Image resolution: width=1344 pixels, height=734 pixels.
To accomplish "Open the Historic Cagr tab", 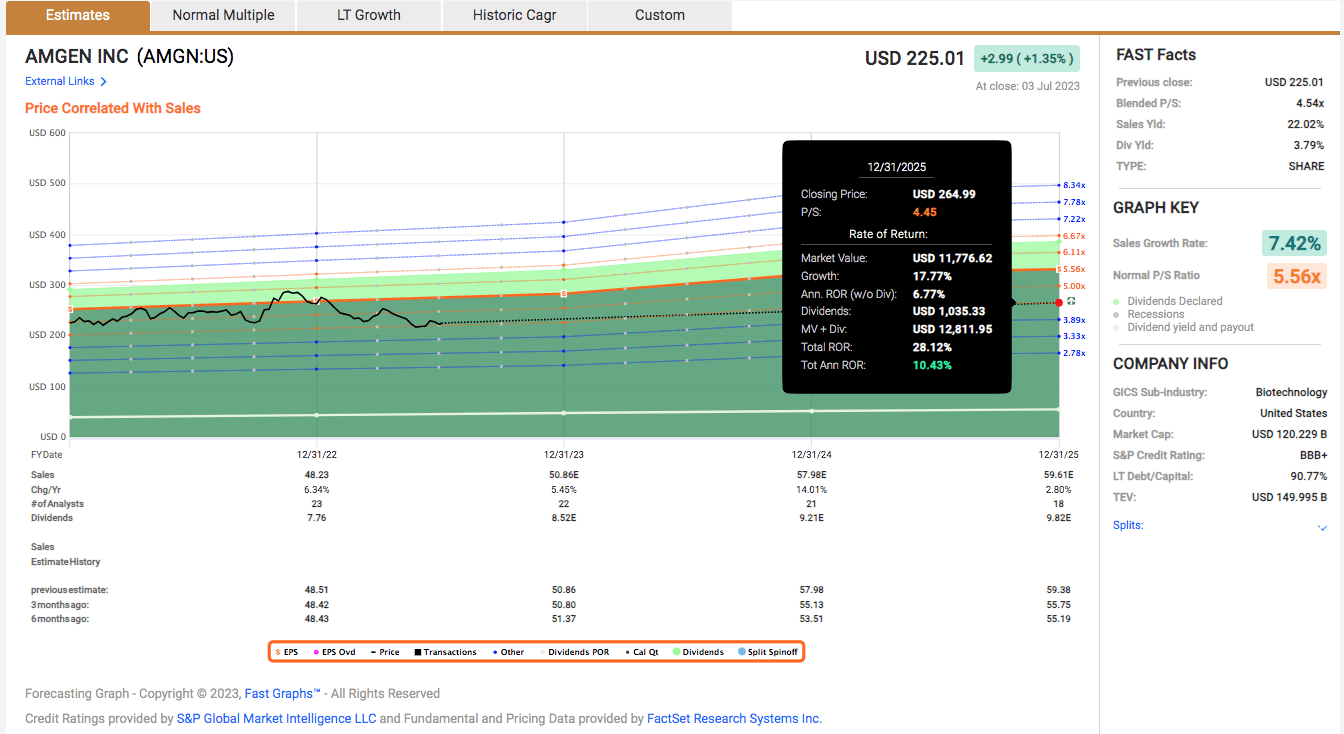I will click(514, 15).
